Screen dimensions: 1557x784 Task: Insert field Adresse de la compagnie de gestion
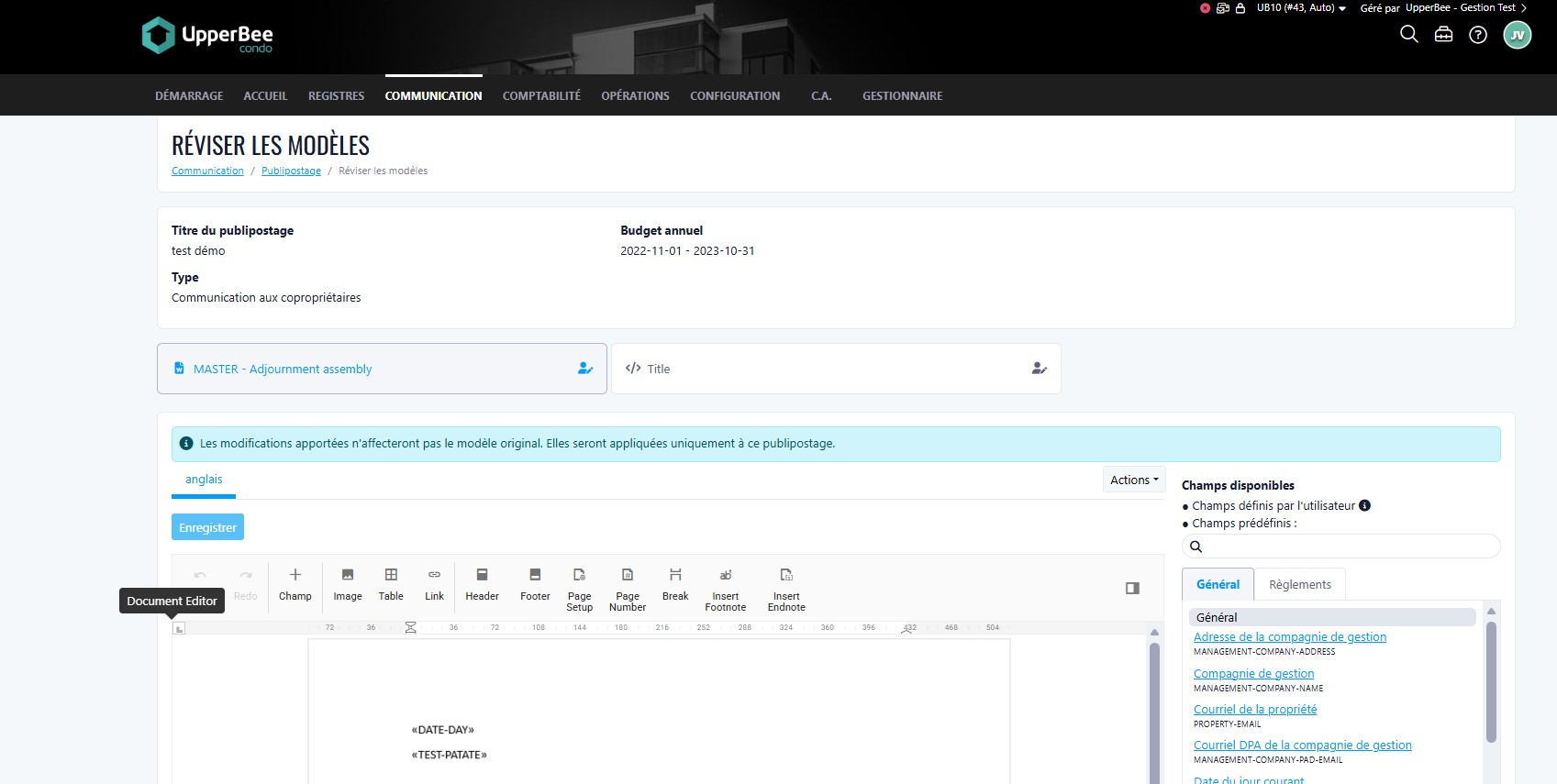[1289, 637]
